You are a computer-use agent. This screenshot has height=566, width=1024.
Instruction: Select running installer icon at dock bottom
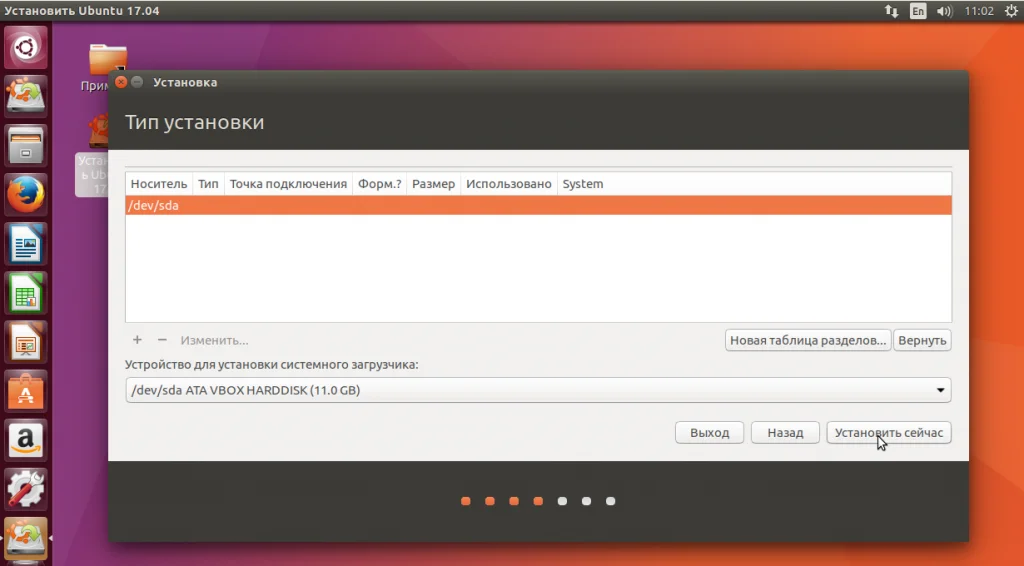coord(25,539)
